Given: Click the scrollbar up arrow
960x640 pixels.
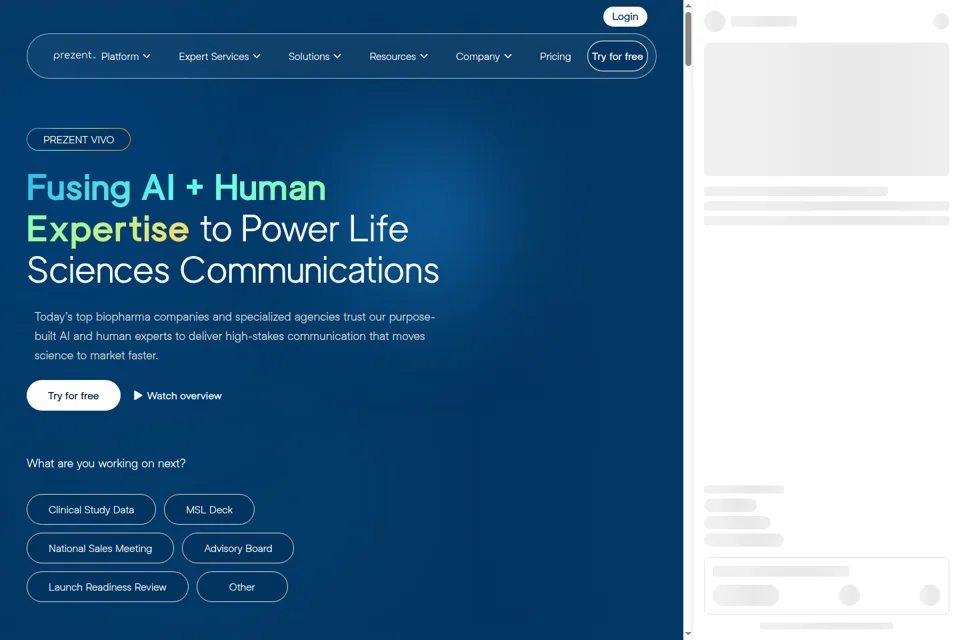Looking at the screenshot, I should (x=688, y=6).
